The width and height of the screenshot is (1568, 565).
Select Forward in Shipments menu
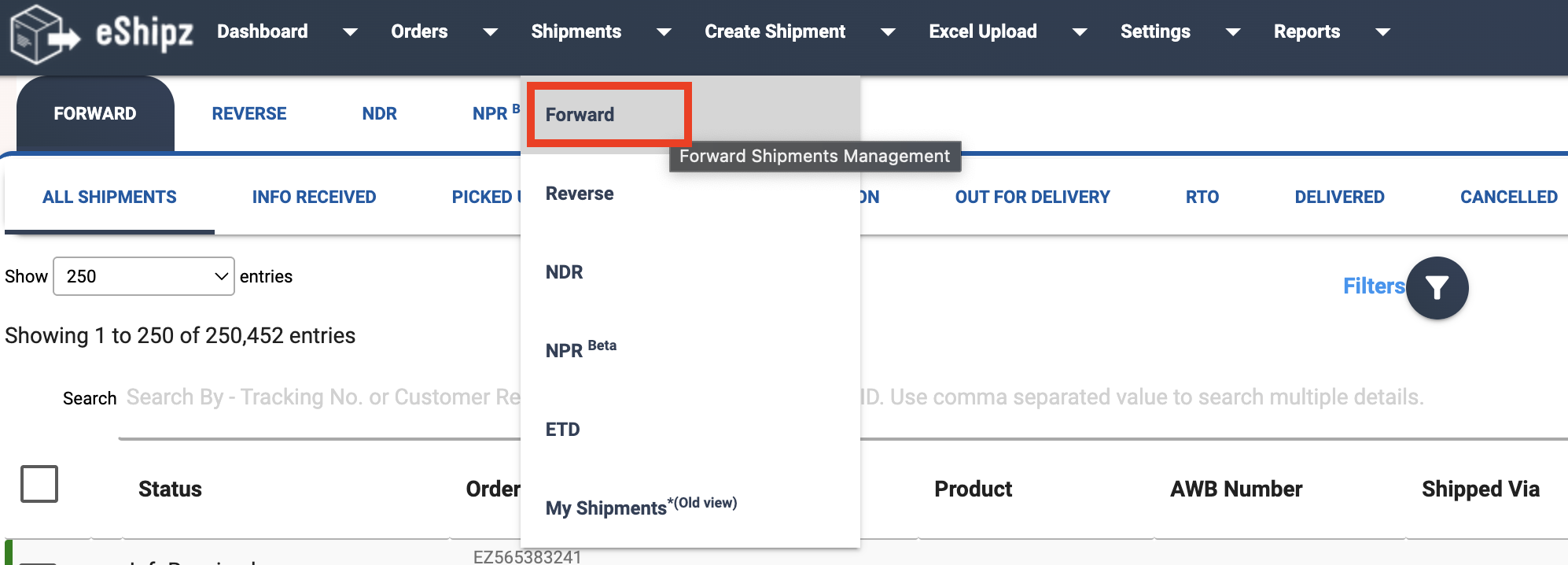tap(609, 115)
